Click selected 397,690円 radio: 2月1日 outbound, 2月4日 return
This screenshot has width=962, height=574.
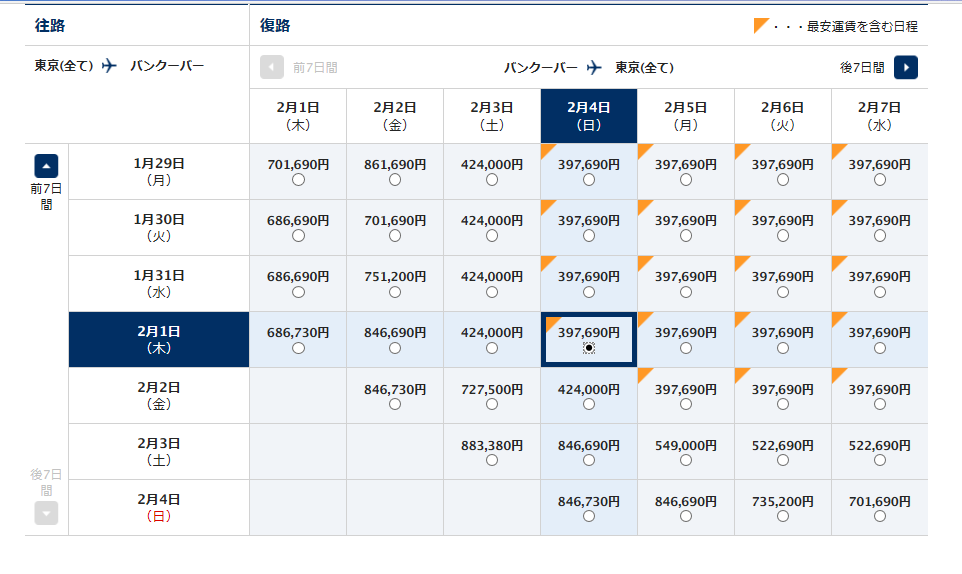(x=589, y=348)
